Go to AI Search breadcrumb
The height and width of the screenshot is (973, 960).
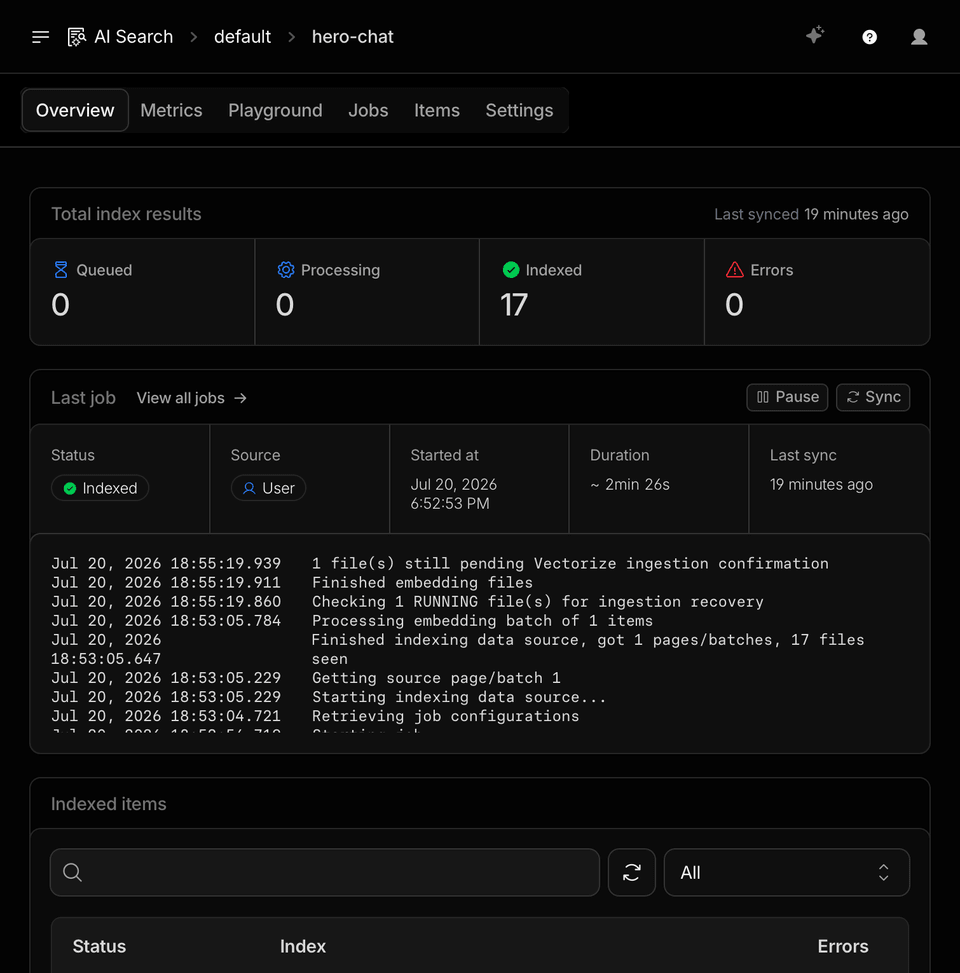point(133,37)
